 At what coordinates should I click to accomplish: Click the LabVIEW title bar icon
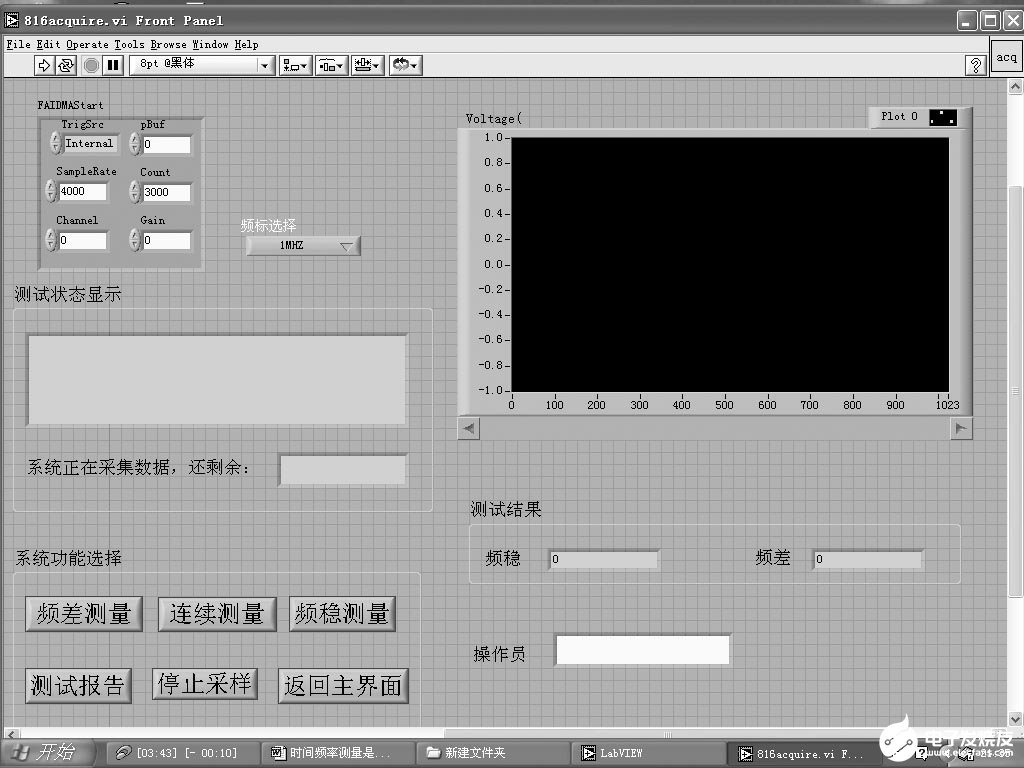click(12, 20)
